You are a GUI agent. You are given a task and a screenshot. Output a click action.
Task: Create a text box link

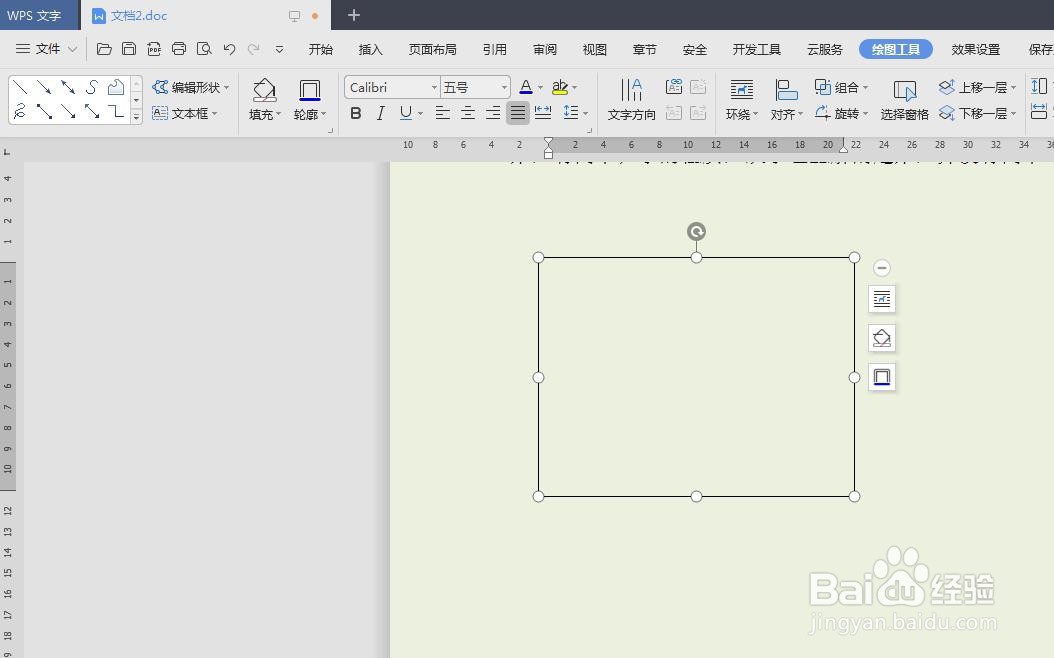coord(674,87)
